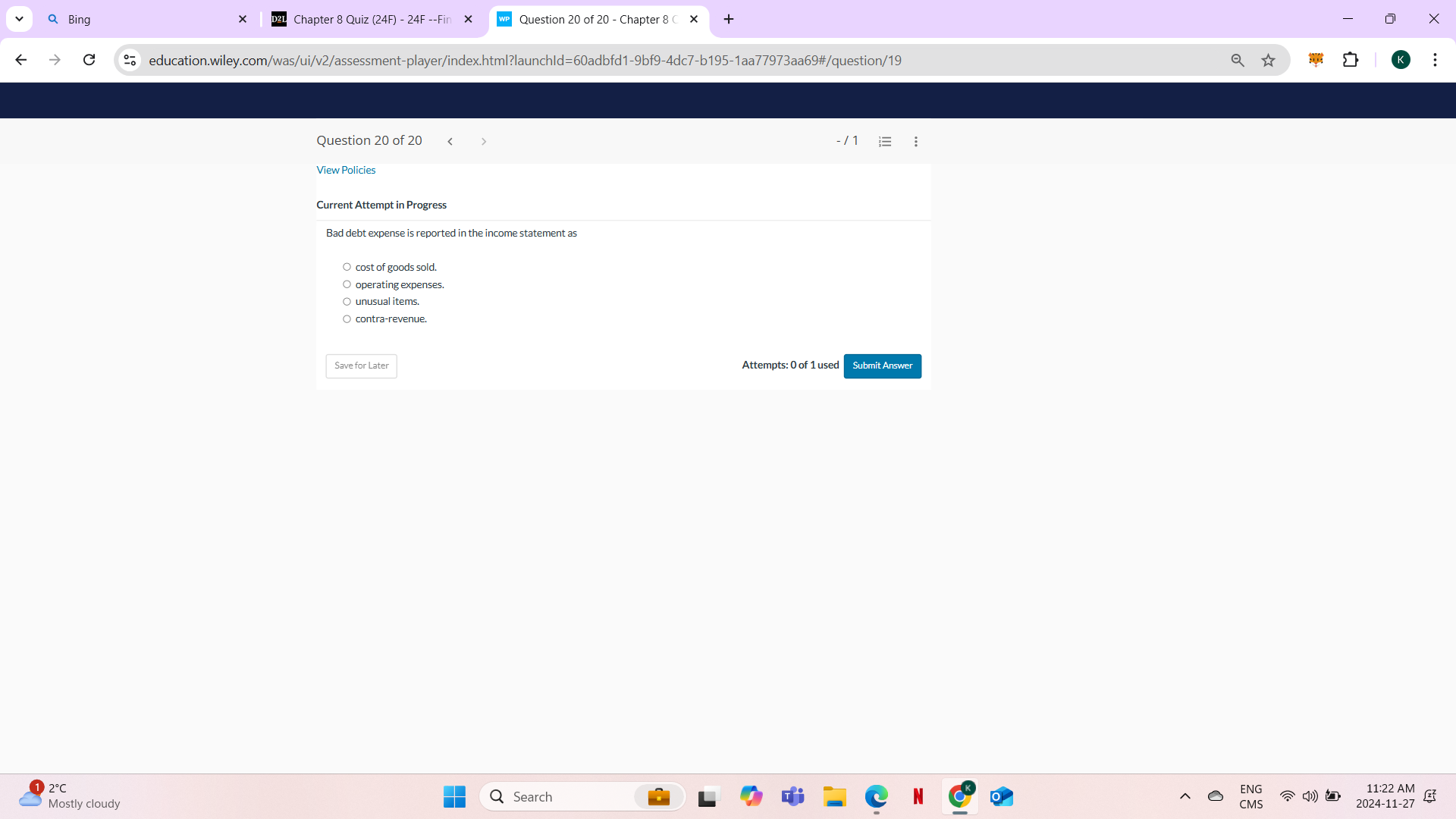Select the operating expenses radio button
The image size is (1456, 819).
[x=347, y=284]
